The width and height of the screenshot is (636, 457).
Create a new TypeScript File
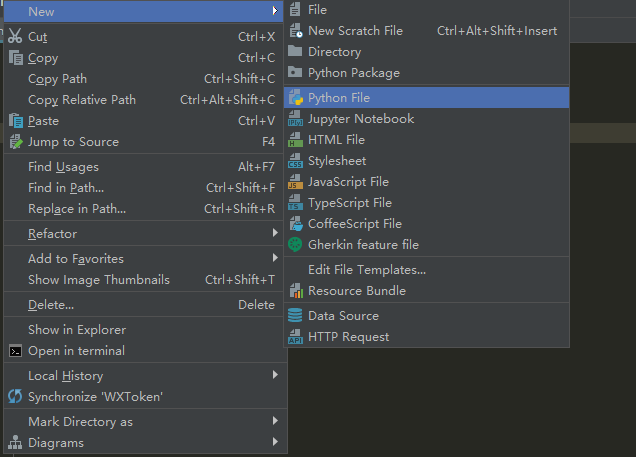350,203
